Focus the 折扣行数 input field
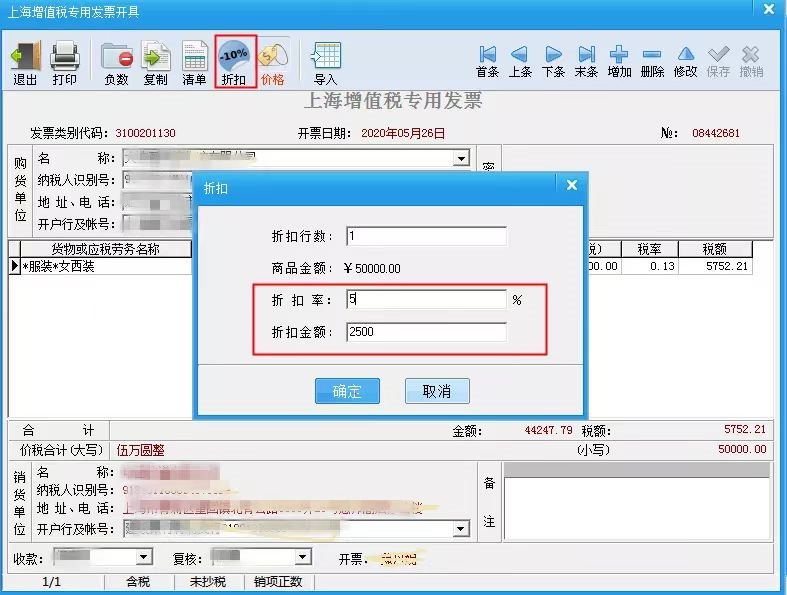 (x=426, y=236)
